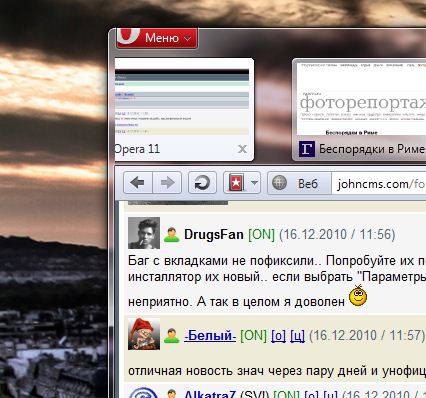The width and height of the screenshot is (426, 398).
Task: Switch to the Opera 11 tab
Action: click(x=184, y=110)
